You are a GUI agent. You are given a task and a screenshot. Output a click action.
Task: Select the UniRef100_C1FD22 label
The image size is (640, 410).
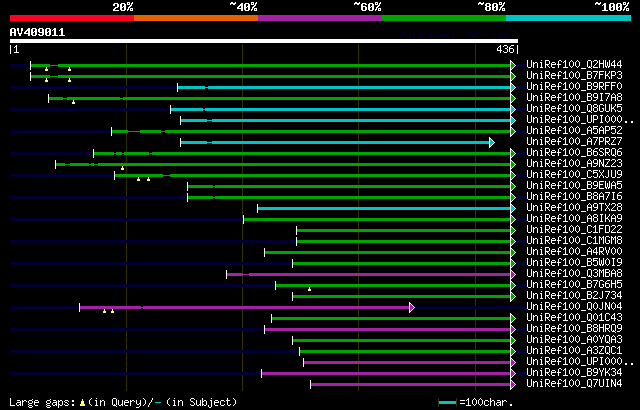click(x=574, y=230)
